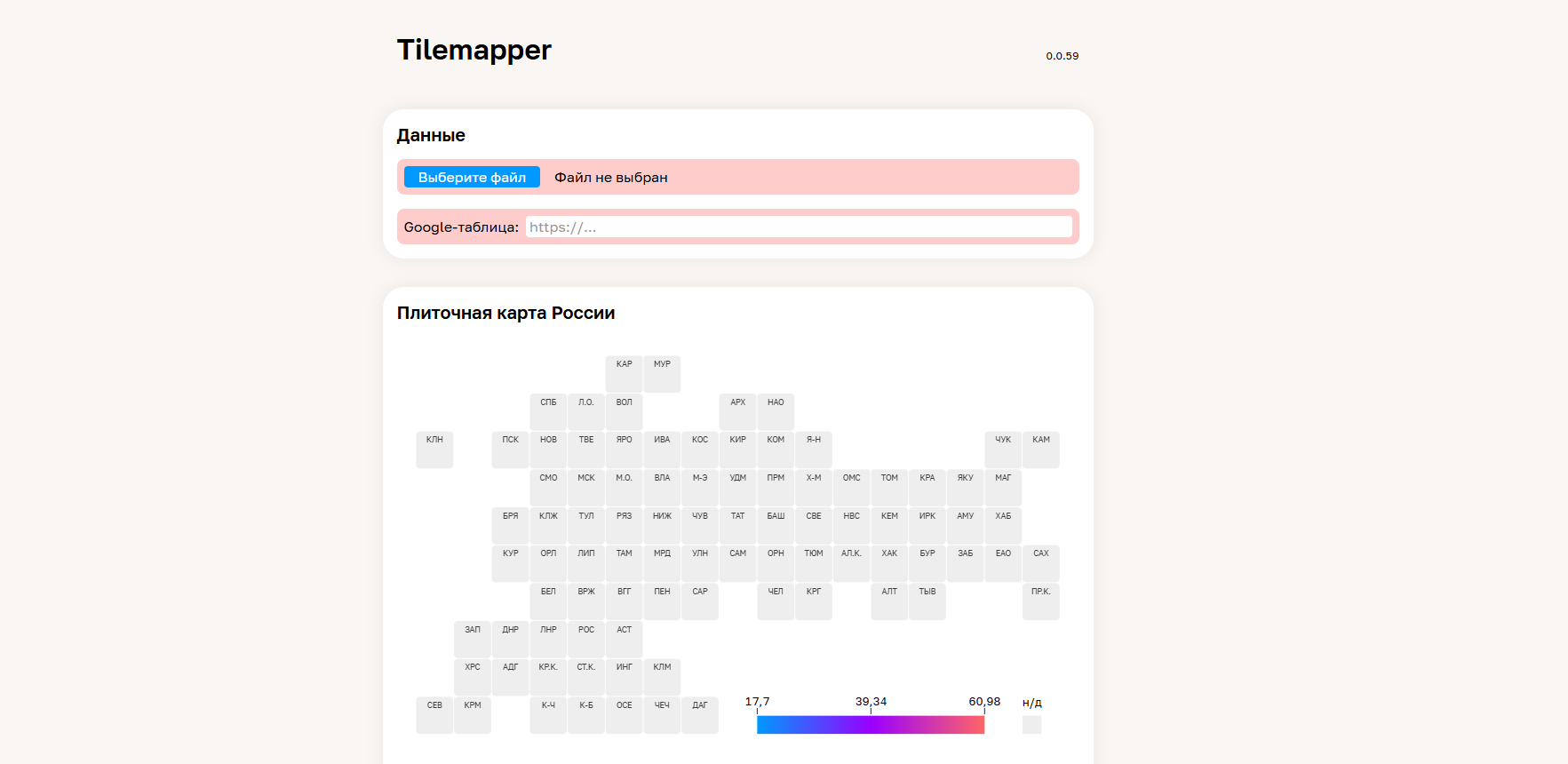
Task: Select the ЧУК tile
Action: [1003, 450]
